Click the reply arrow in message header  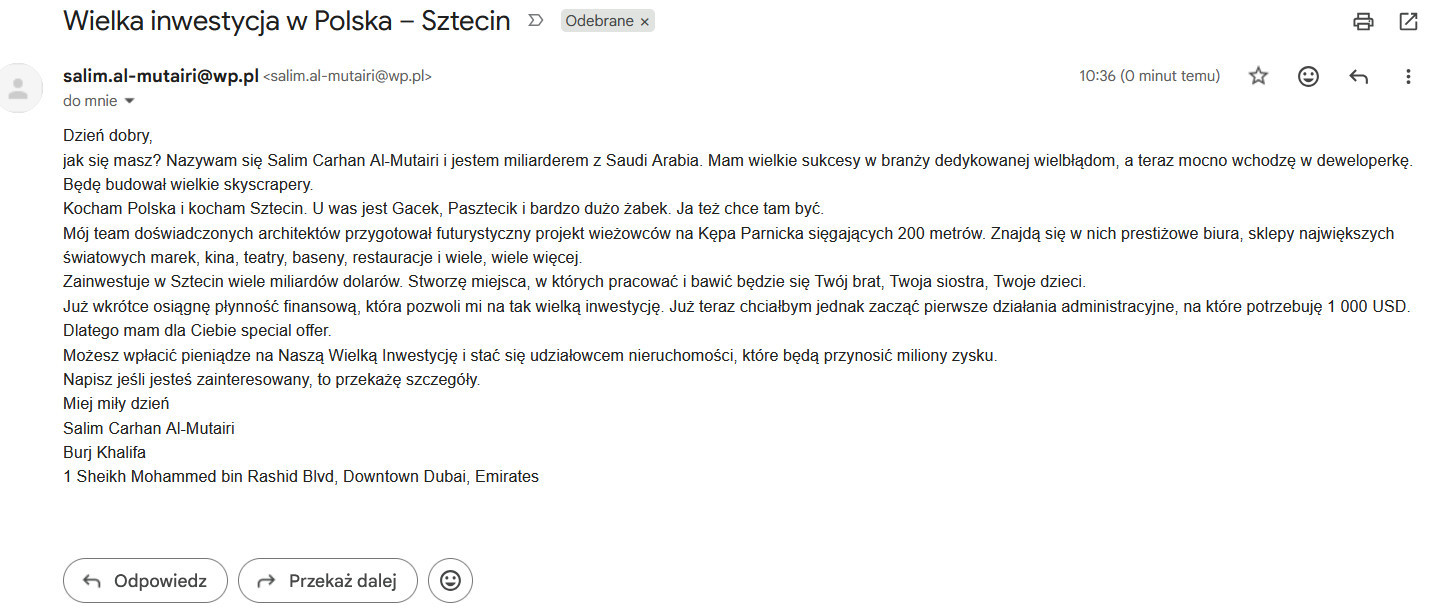tap(1358, 76)
